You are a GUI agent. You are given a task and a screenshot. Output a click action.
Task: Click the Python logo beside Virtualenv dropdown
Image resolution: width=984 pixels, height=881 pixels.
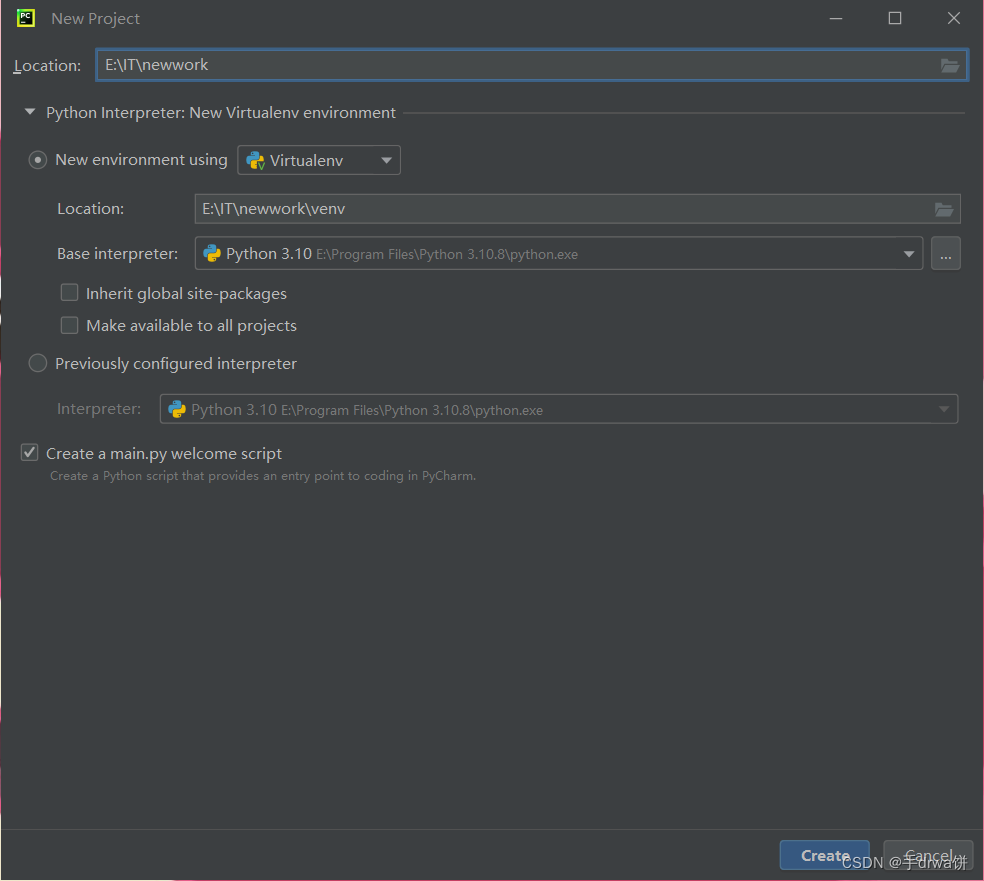point(256,160)
